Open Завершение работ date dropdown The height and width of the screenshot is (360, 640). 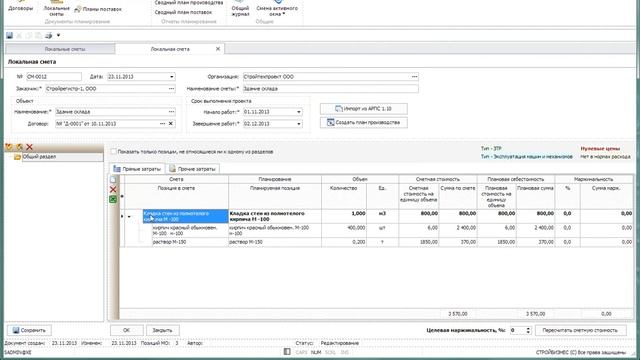click(x=299, y=124)
